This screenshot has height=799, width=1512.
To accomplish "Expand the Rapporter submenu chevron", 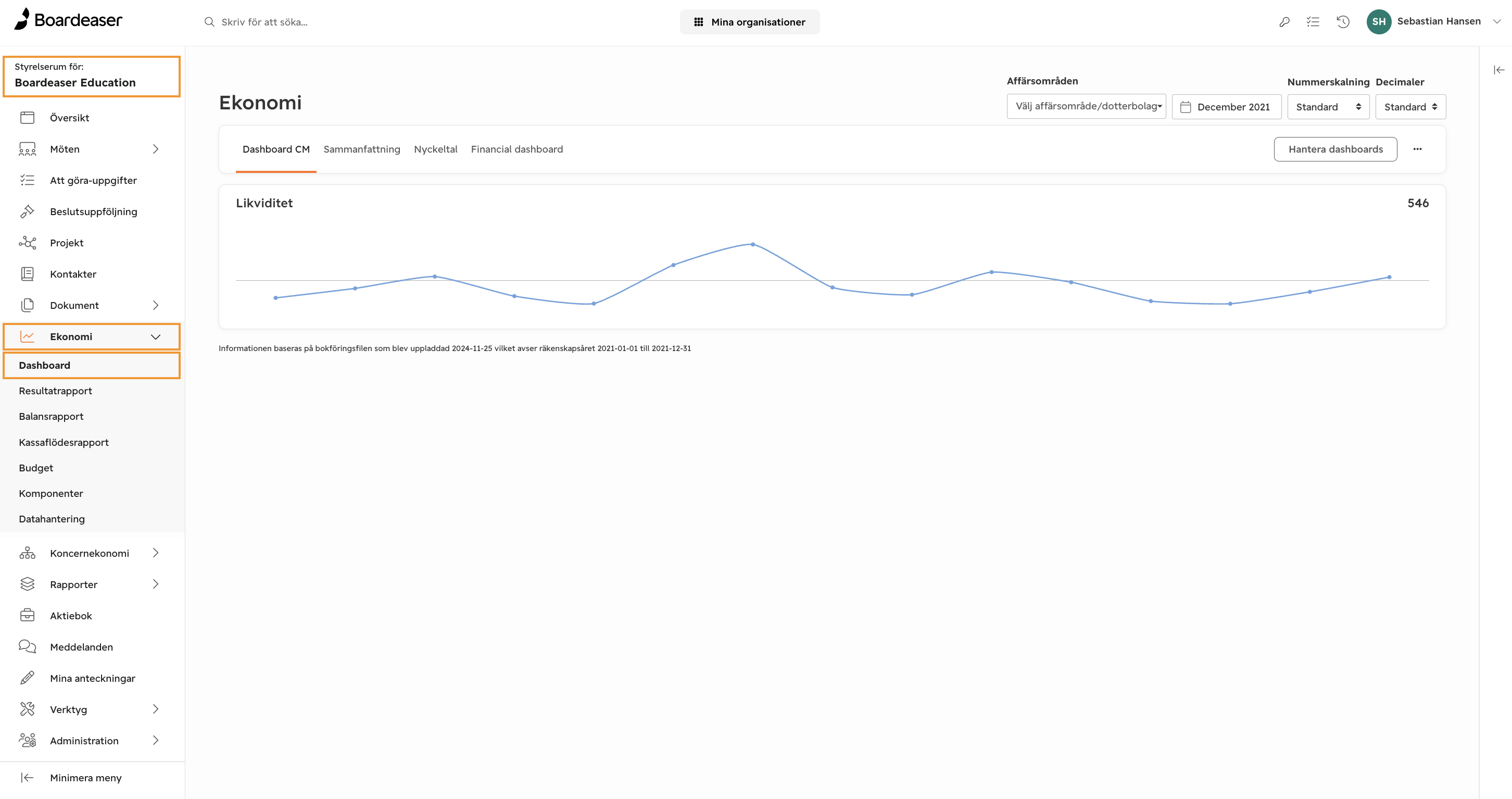I will point(156,584).
